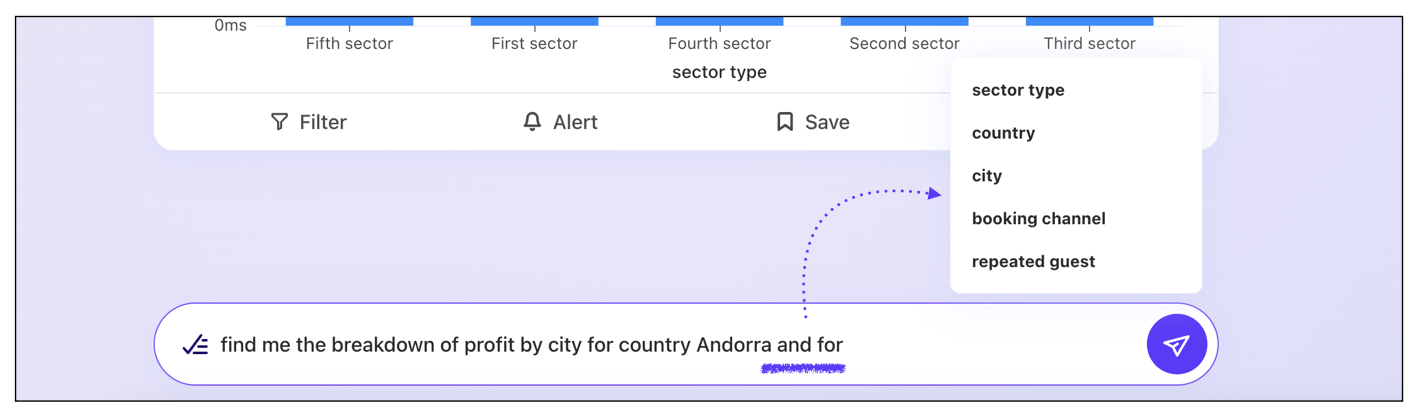The image size is (1422, 418).
Task: Select "sector type" from the suggestion menu
Action: [x=1018, y=90]
